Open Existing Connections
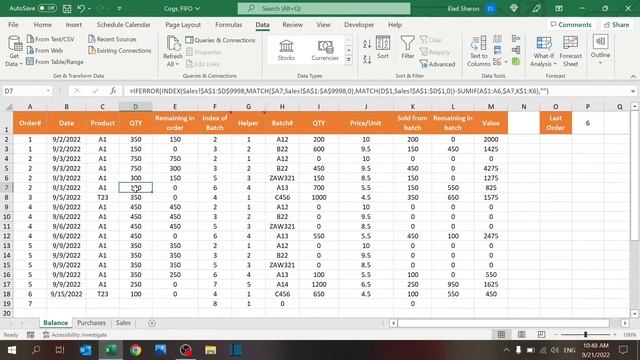The height and width of the screenshot is (360, 640). 120,51
